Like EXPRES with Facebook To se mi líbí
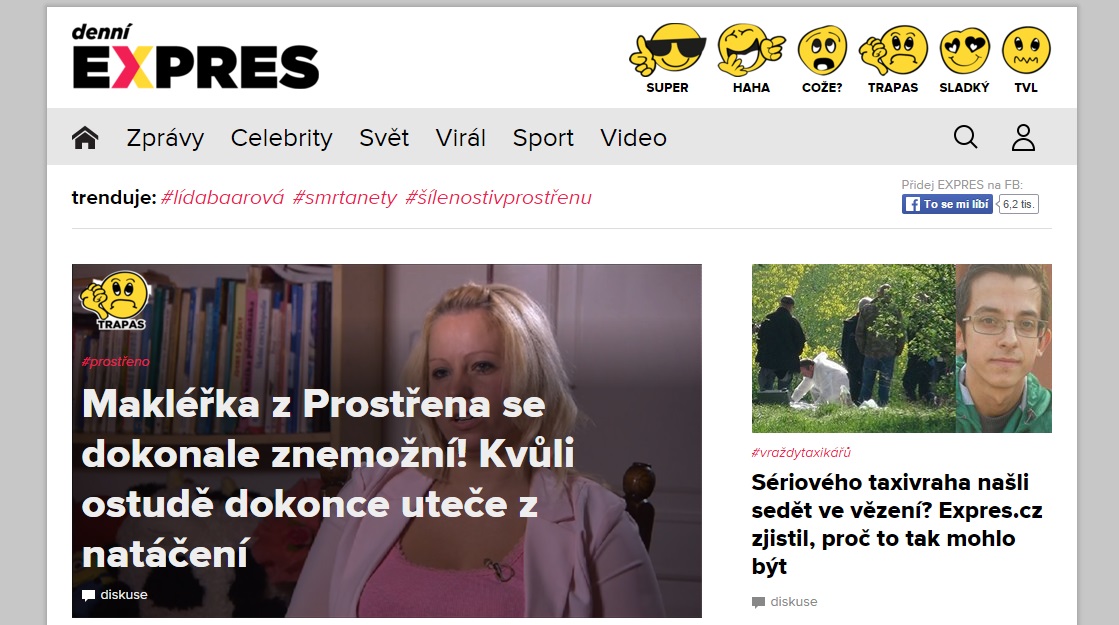 pyautogui.click(x=947, y=204)
